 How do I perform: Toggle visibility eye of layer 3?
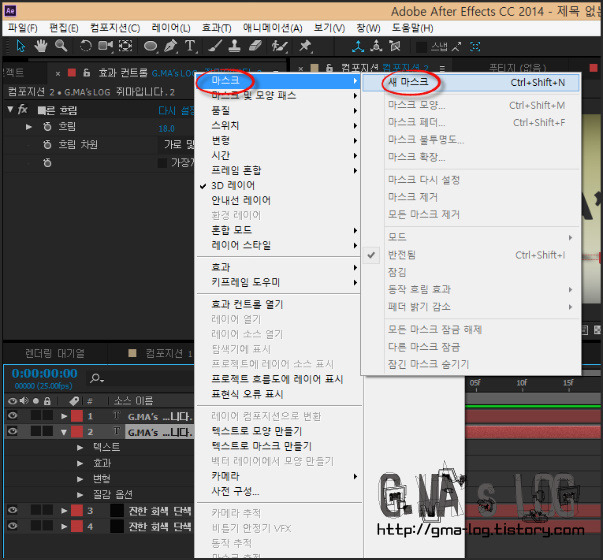(x=12, y=510)
